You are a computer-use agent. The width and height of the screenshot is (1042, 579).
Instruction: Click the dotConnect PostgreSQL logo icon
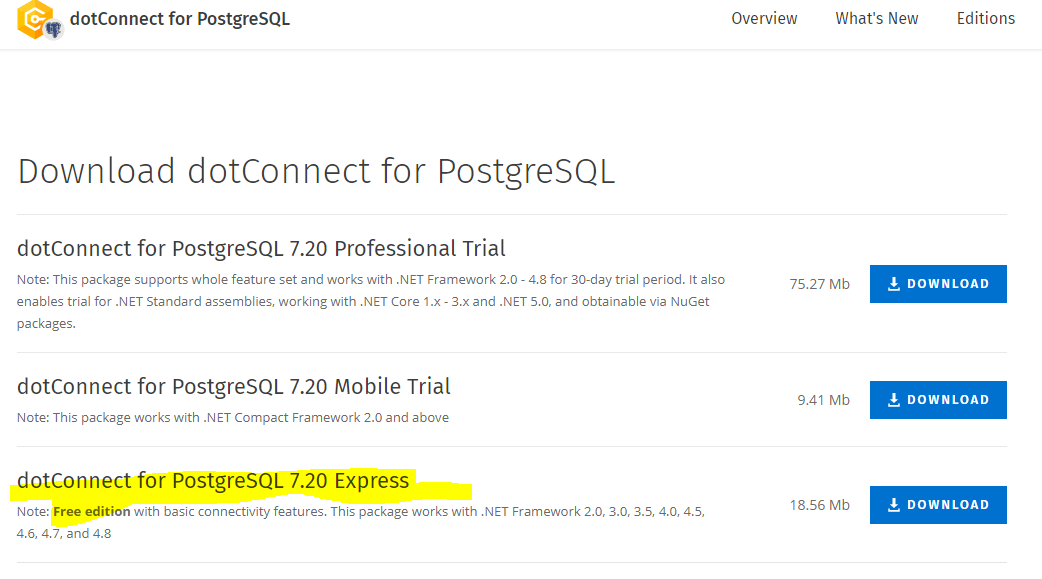(x=39, y=20)
